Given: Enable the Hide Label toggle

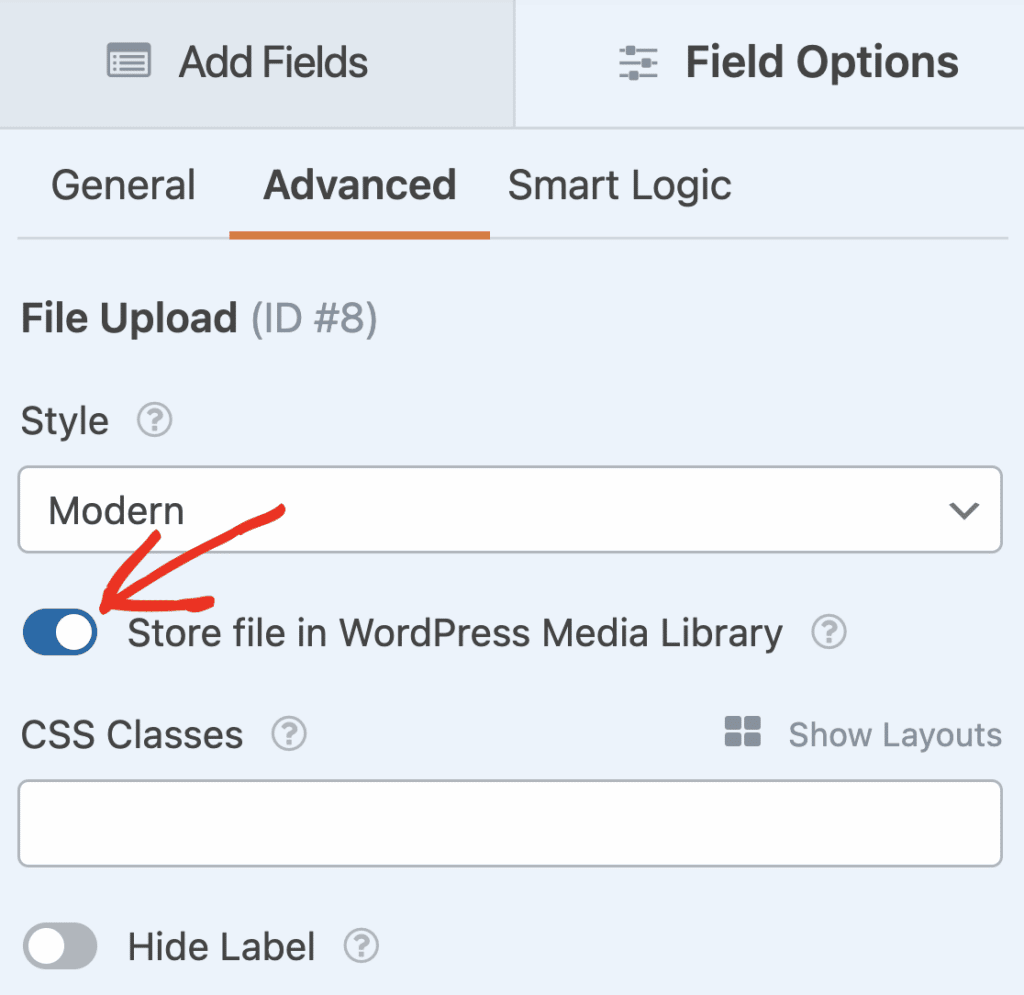Looking at the screenshot, I should click(x=58, y=946).
